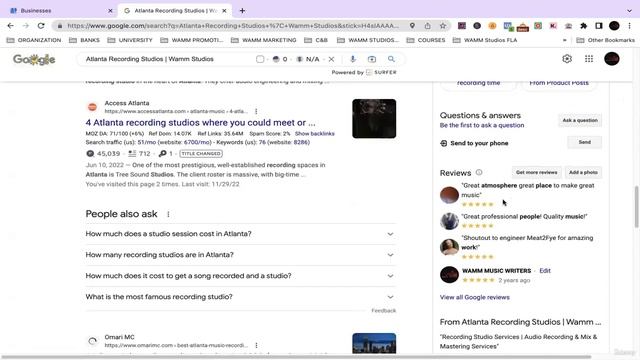Click the Reviews info icon
The height and width of the screenshot is (360, 640).
coord(479,173)
